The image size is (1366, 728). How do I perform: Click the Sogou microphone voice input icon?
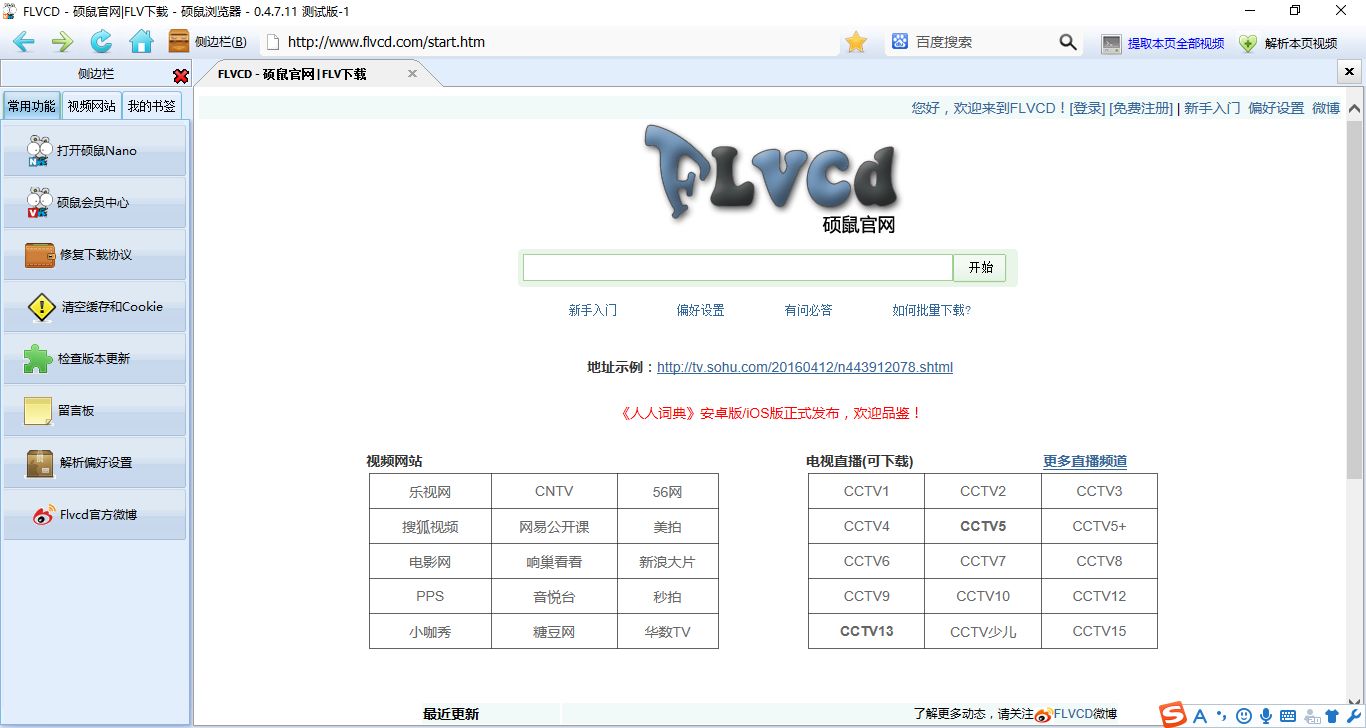[x=1266, y=715]
